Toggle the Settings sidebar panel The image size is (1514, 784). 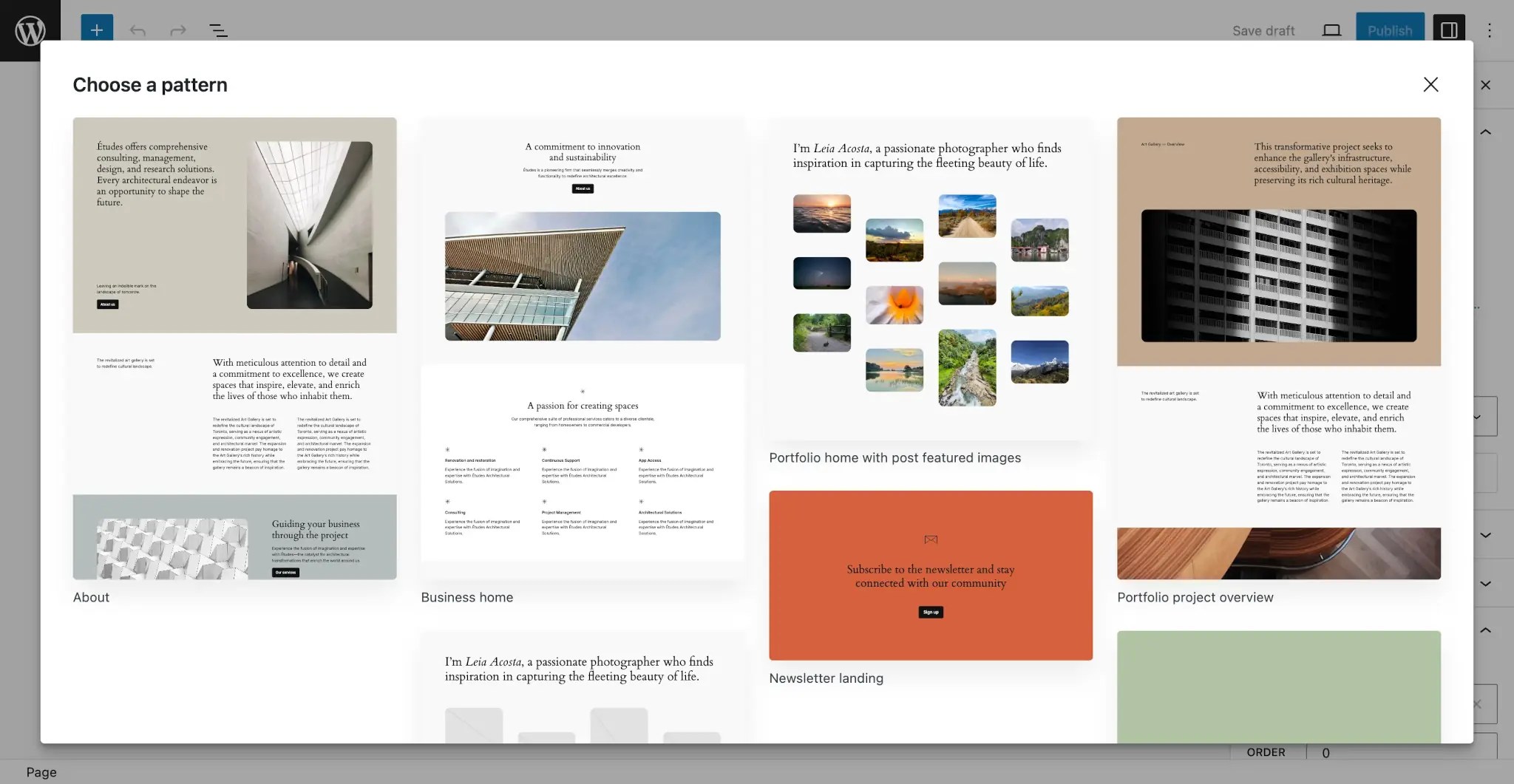(1449, 30)
